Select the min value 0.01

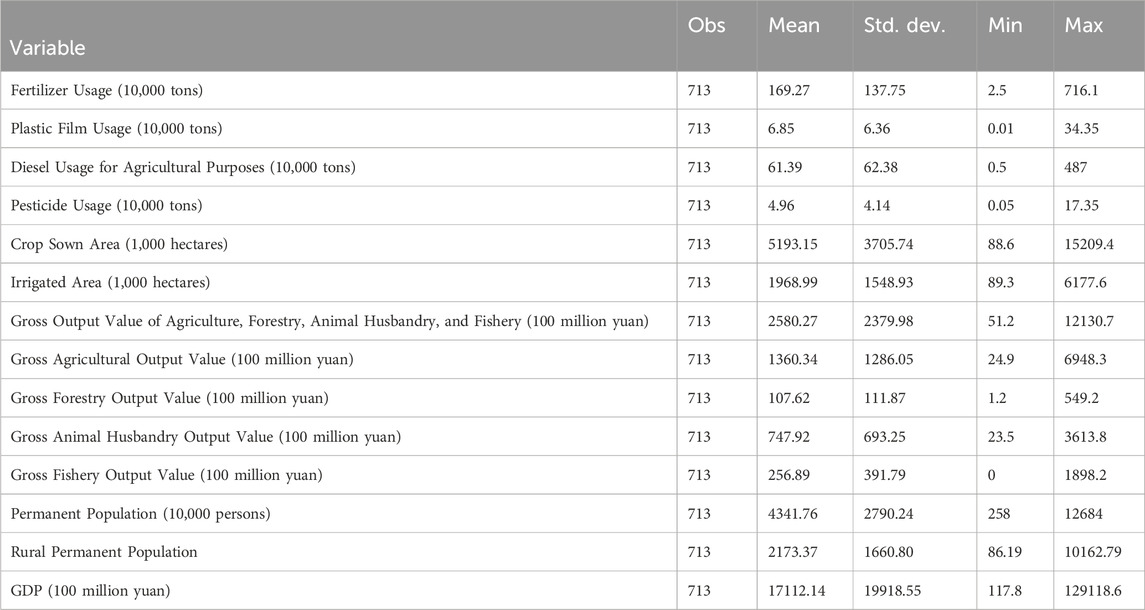coord(1000,129)
